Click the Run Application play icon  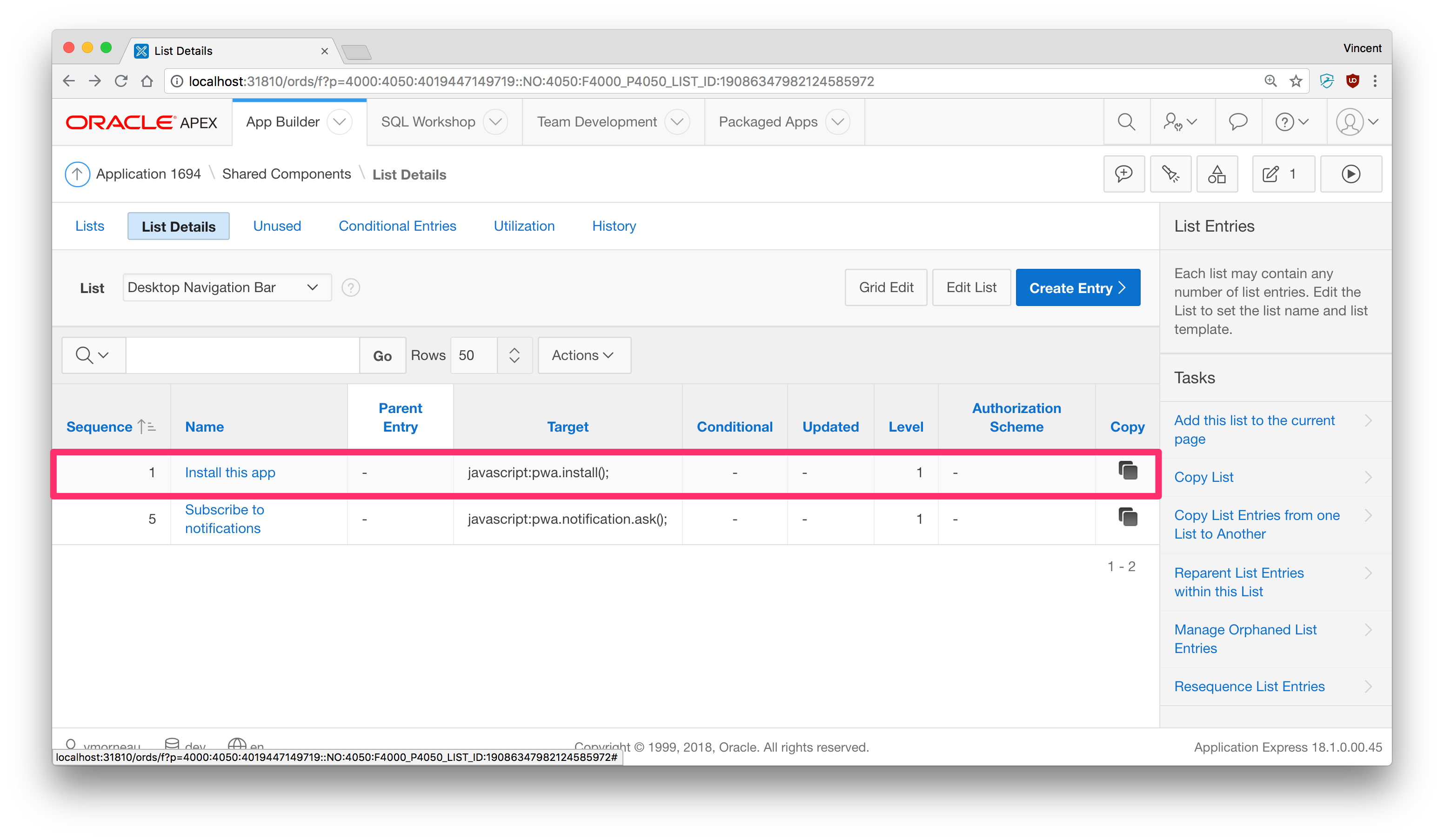coord(1350,174)
